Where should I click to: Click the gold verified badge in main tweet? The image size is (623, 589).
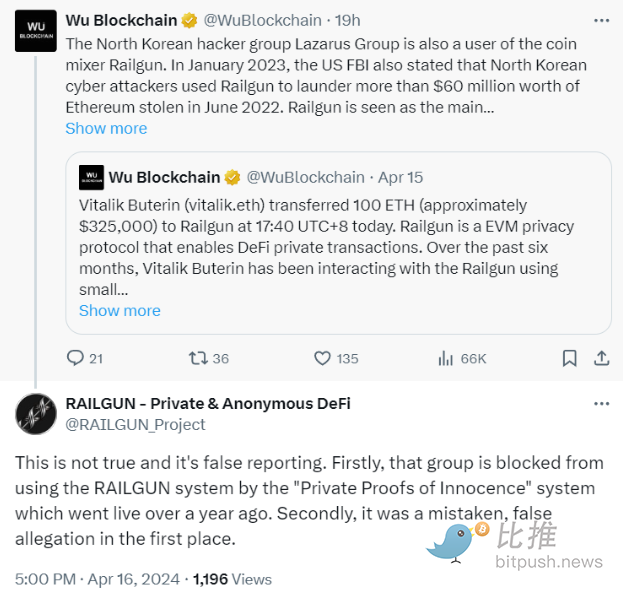pyautogui.click(x=189, y=20)
